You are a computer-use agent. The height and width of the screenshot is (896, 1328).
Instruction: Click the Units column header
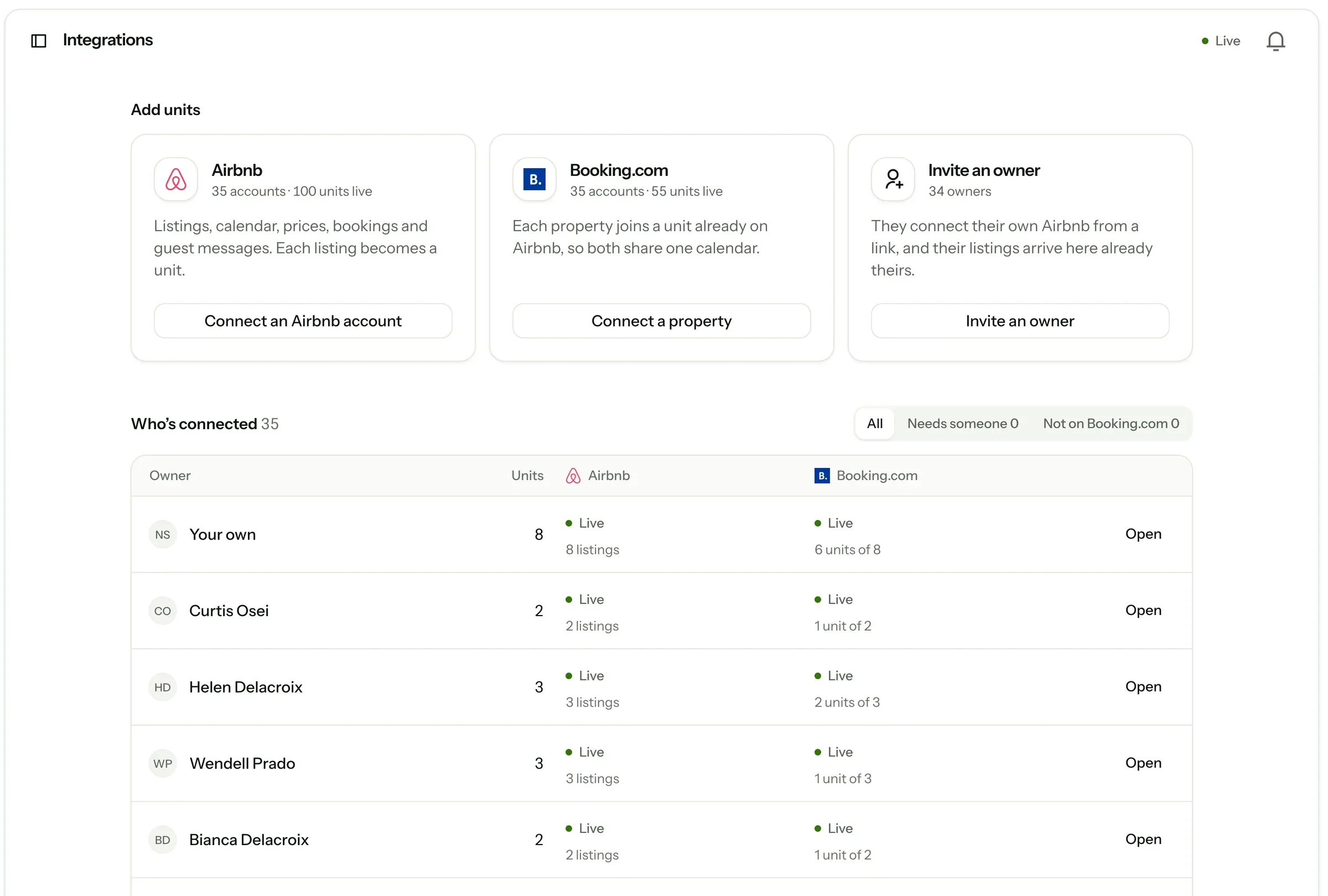point(527,476)
